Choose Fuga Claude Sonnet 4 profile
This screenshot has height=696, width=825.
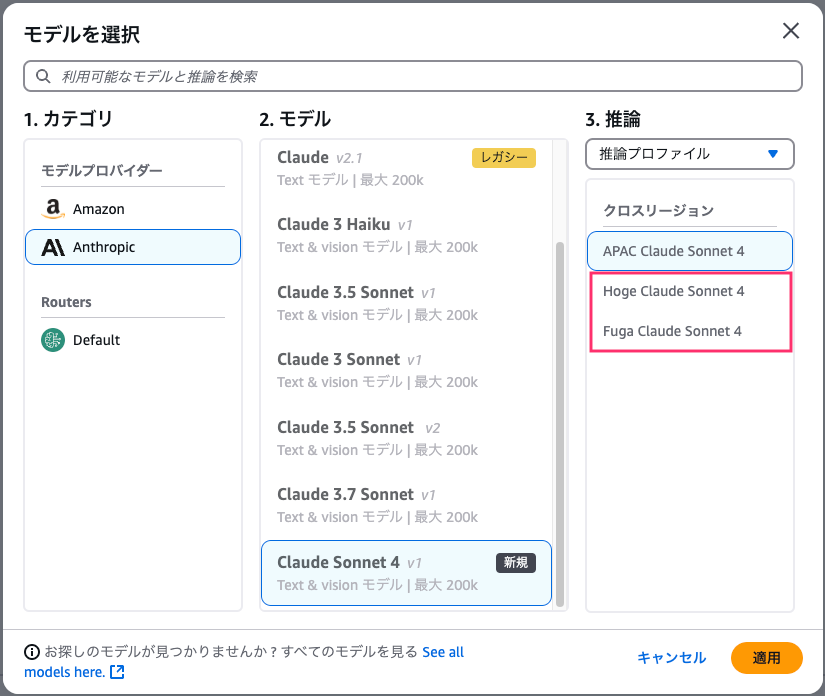click(x=689, y=331)
